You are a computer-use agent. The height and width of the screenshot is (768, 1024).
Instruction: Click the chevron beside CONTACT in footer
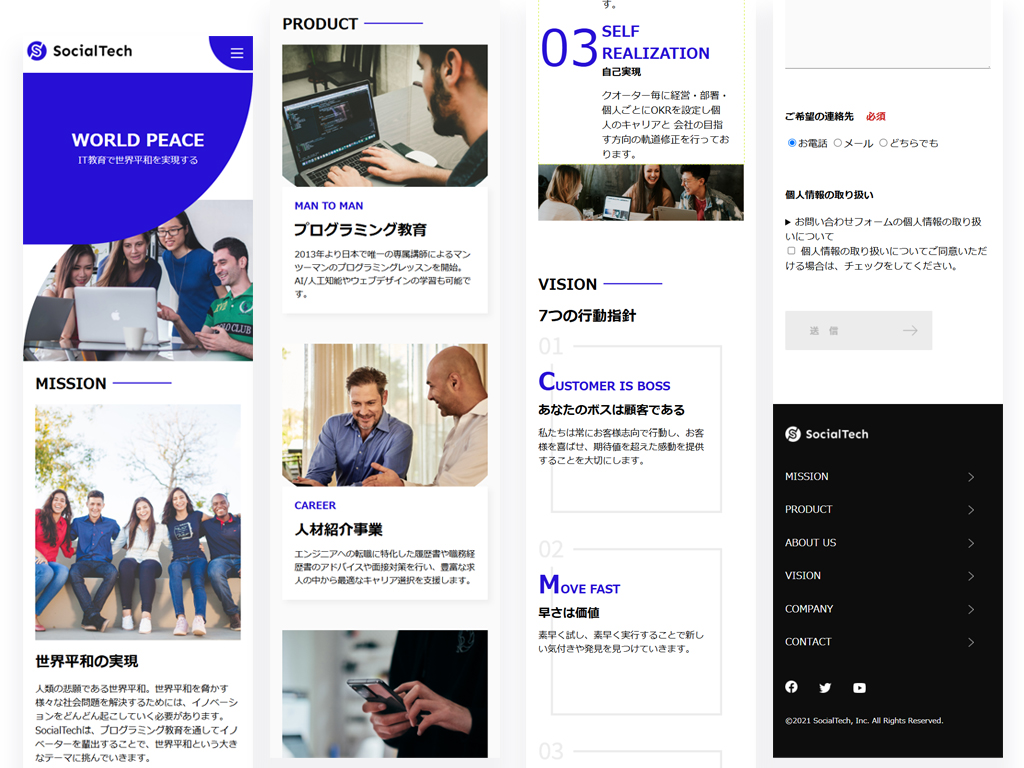[970, 642]
